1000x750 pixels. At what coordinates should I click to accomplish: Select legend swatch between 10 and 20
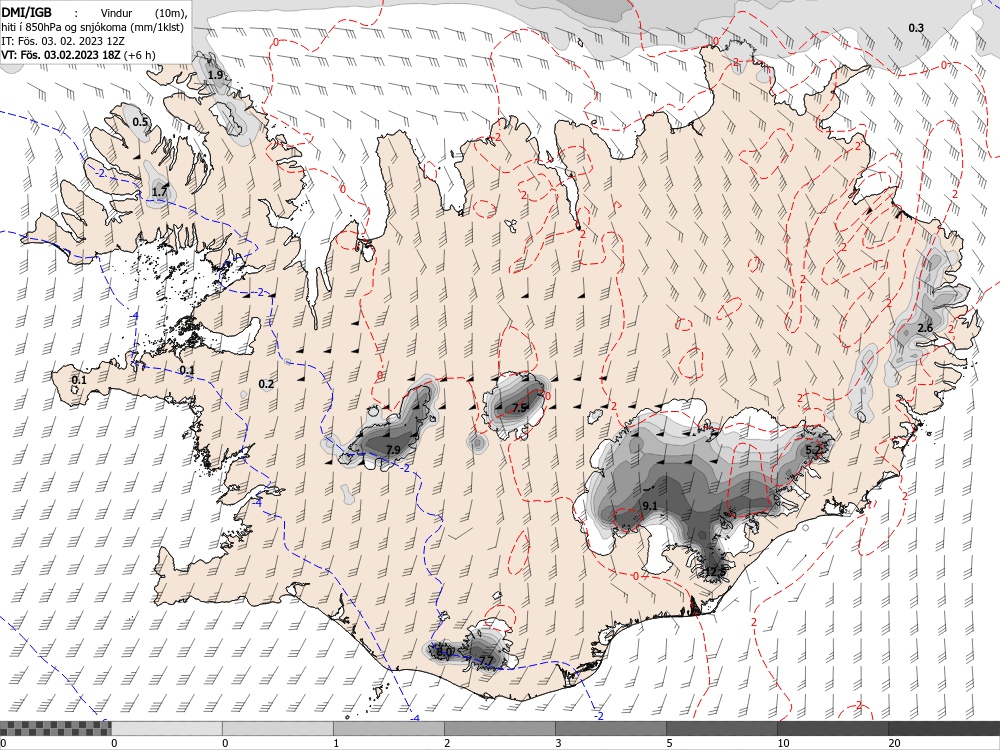[832, 728]
